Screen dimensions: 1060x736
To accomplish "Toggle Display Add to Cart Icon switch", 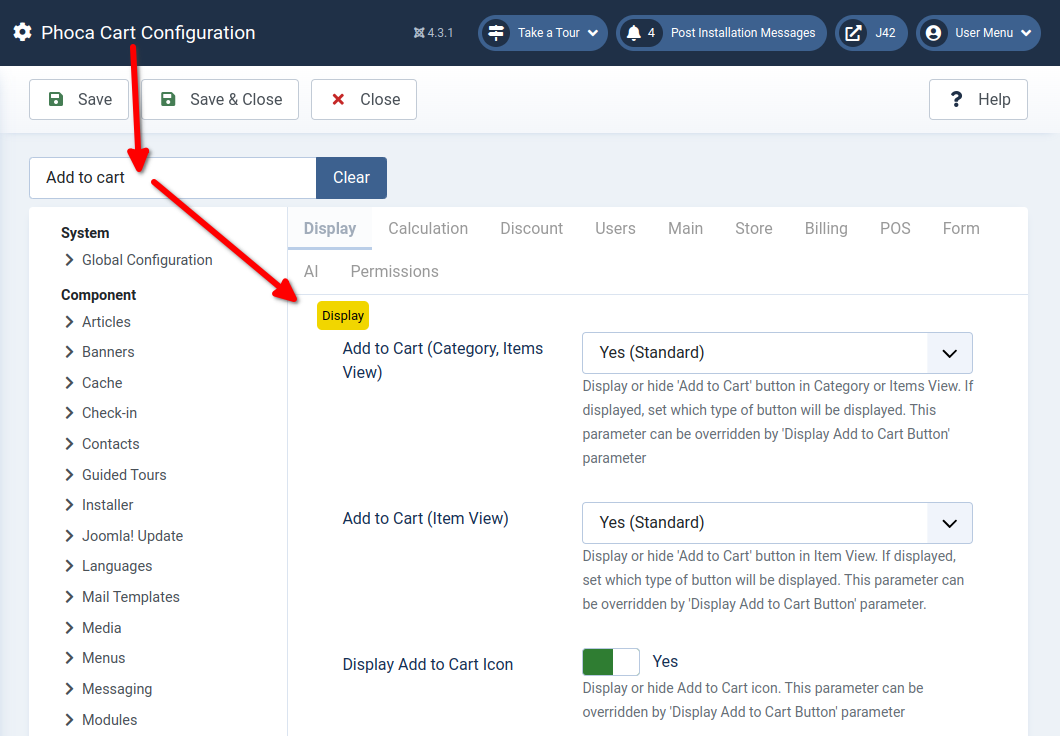I will (x=611, y=662).
